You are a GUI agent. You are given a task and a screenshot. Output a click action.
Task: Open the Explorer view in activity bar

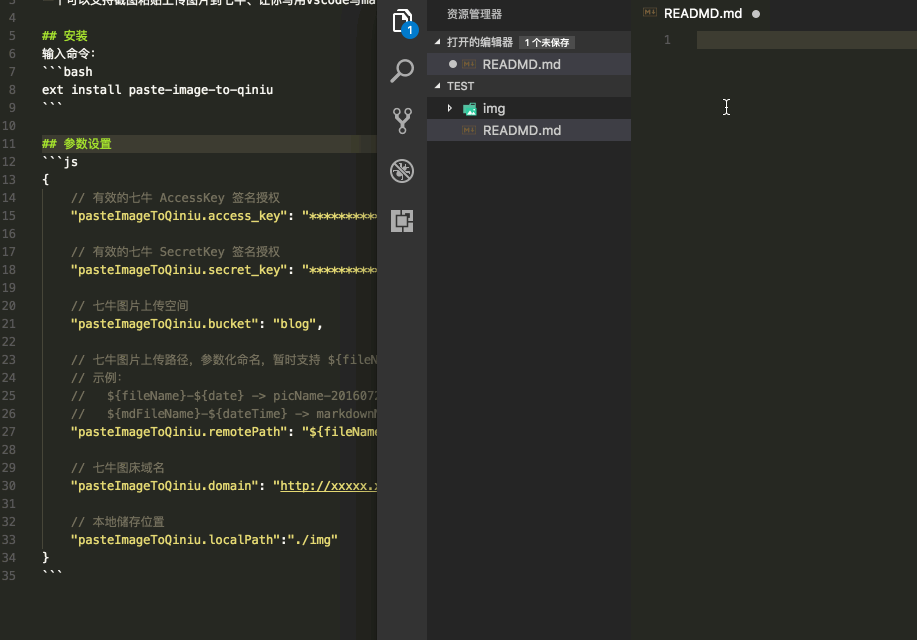pyautogui.click(x=402, y=22)
